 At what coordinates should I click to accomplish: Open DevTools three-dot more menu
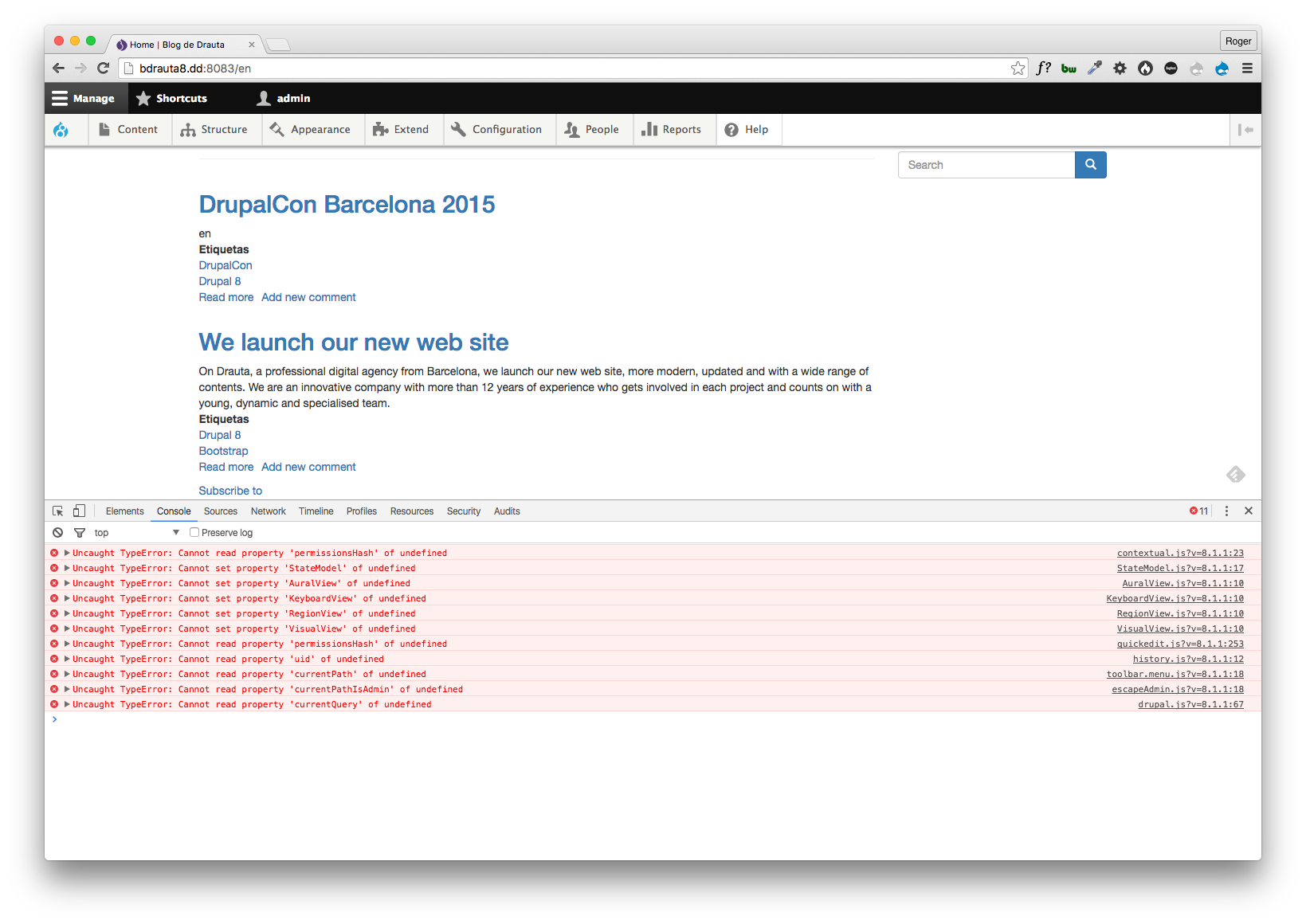[1226, 511]
